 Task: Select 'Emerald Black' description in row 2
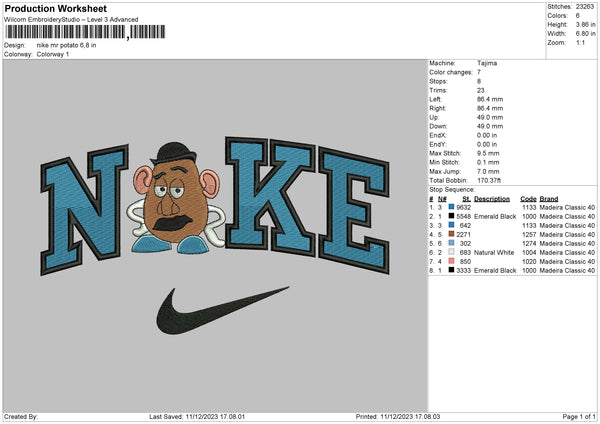pos(495,217)
